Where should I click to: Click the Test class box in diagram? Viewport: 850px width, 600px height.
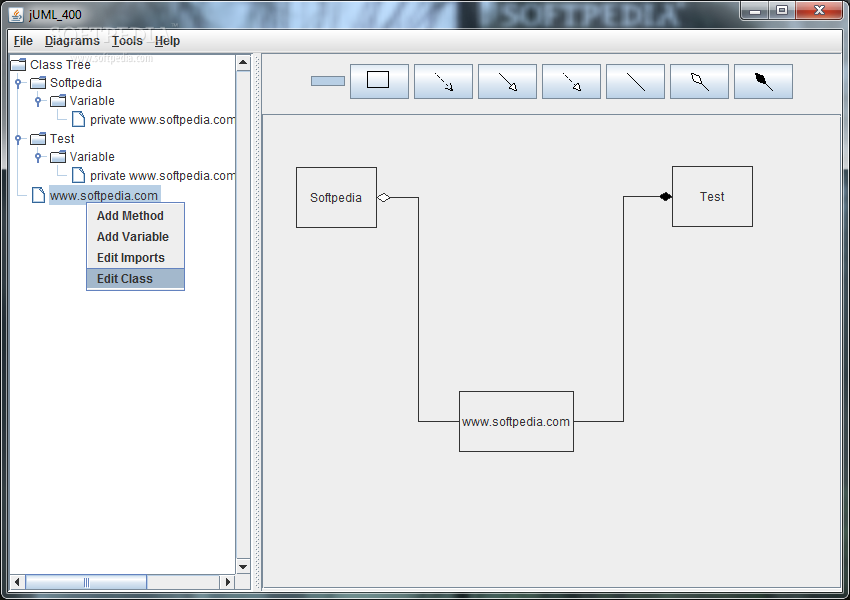click(712, 196)
